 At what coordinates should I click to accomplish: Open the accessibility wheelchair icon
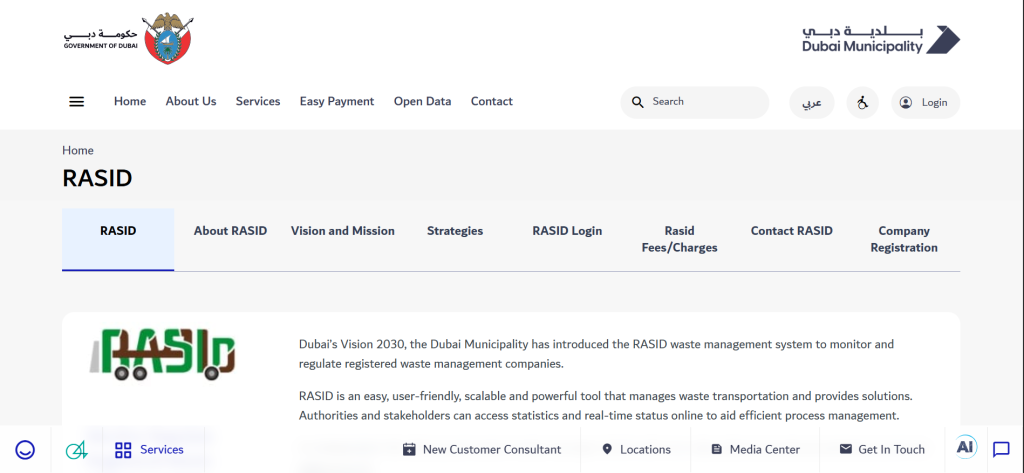(863, 103)
